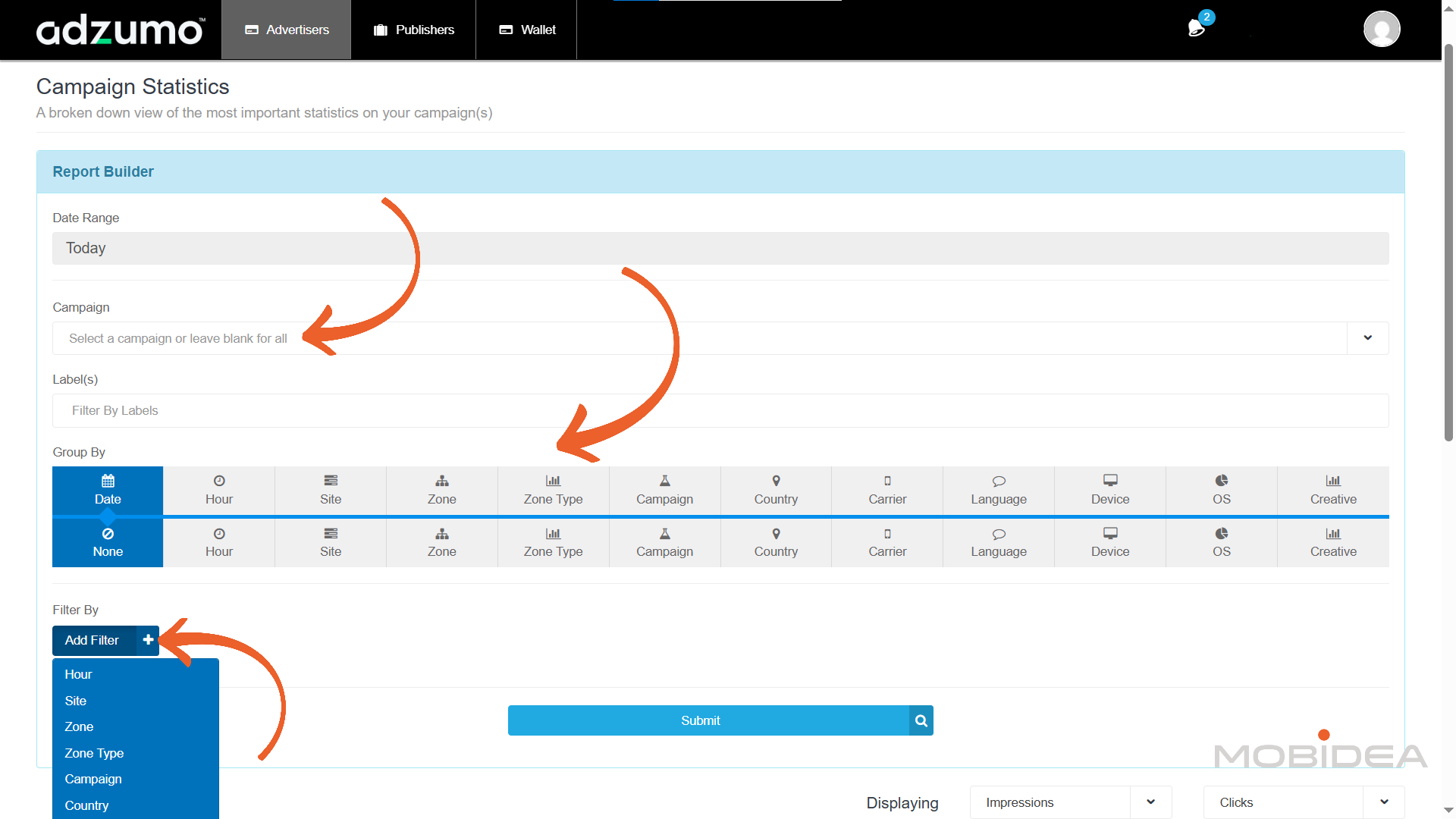Select Zone Type in second Group By row
The height and width of the screenshot is (819, 1456).
553,543
